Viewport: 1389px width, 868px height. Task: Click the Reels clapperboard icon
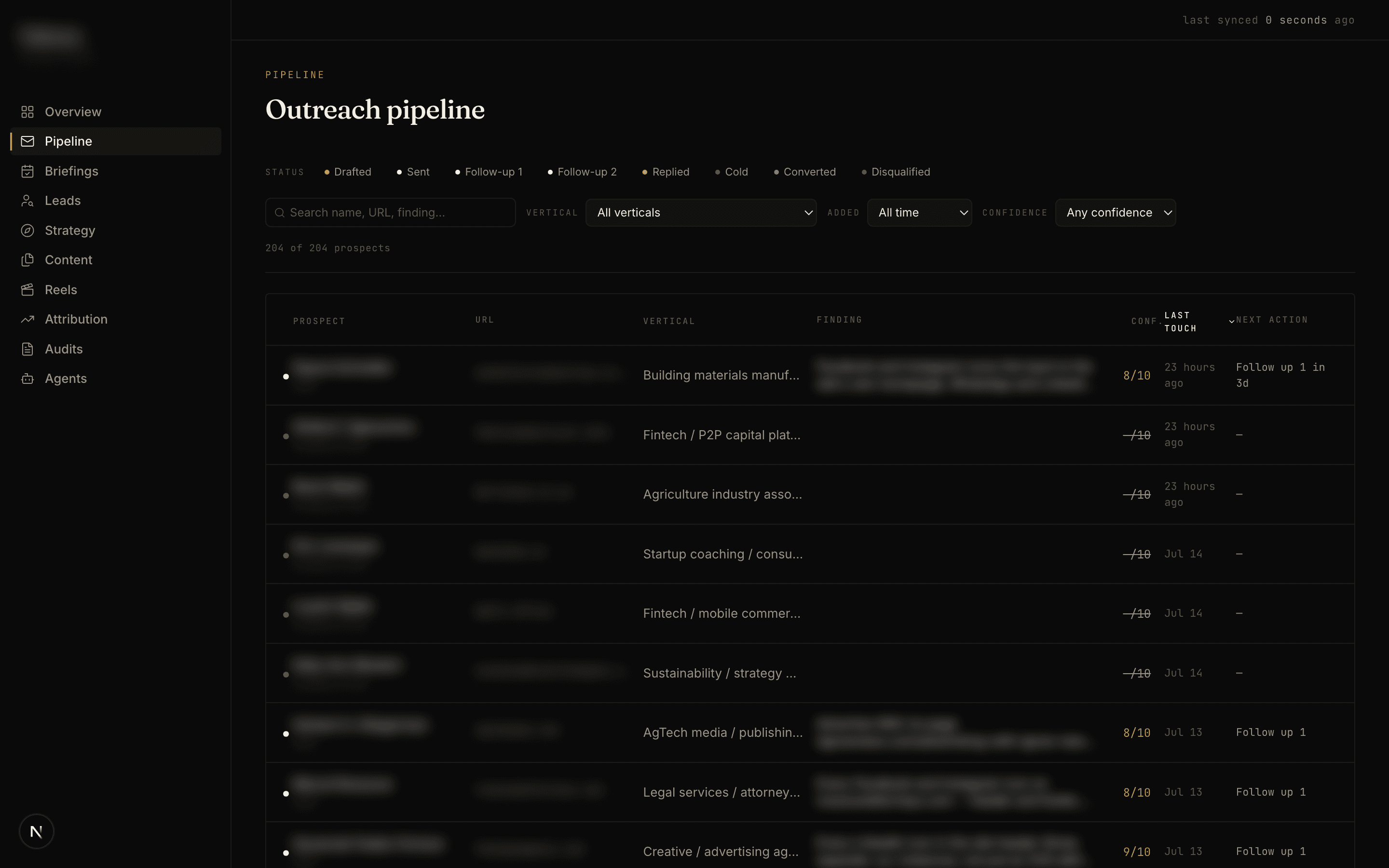(27, 289)
